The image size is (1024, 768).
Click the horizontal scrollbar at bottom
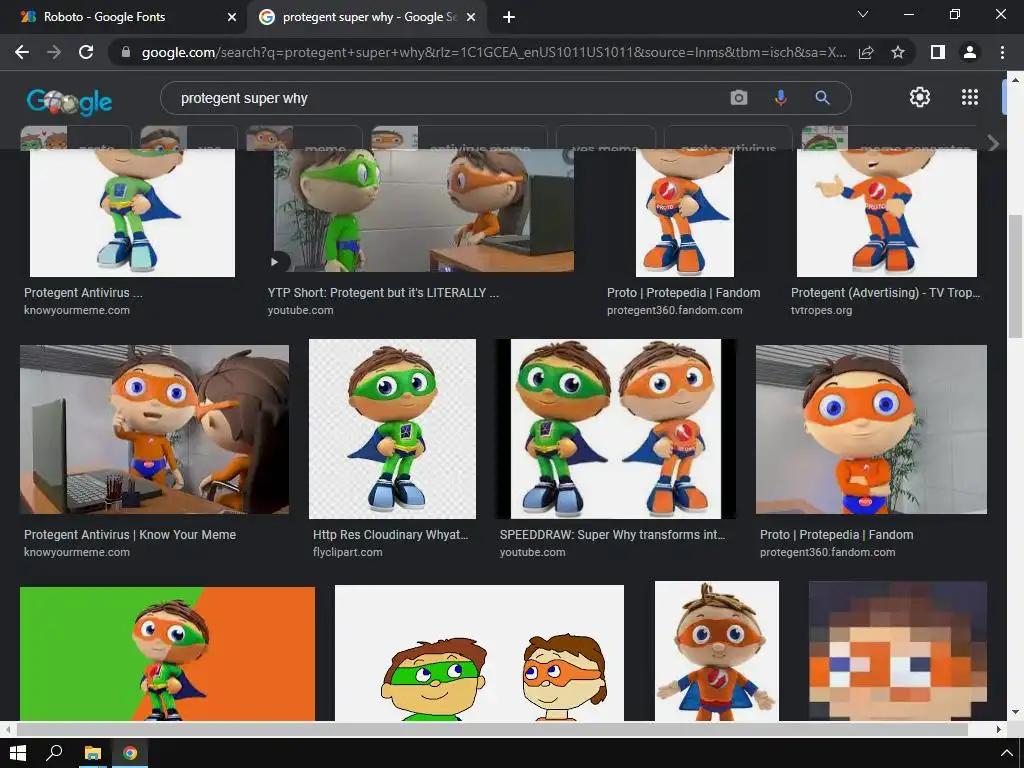[x=492, y=729]
